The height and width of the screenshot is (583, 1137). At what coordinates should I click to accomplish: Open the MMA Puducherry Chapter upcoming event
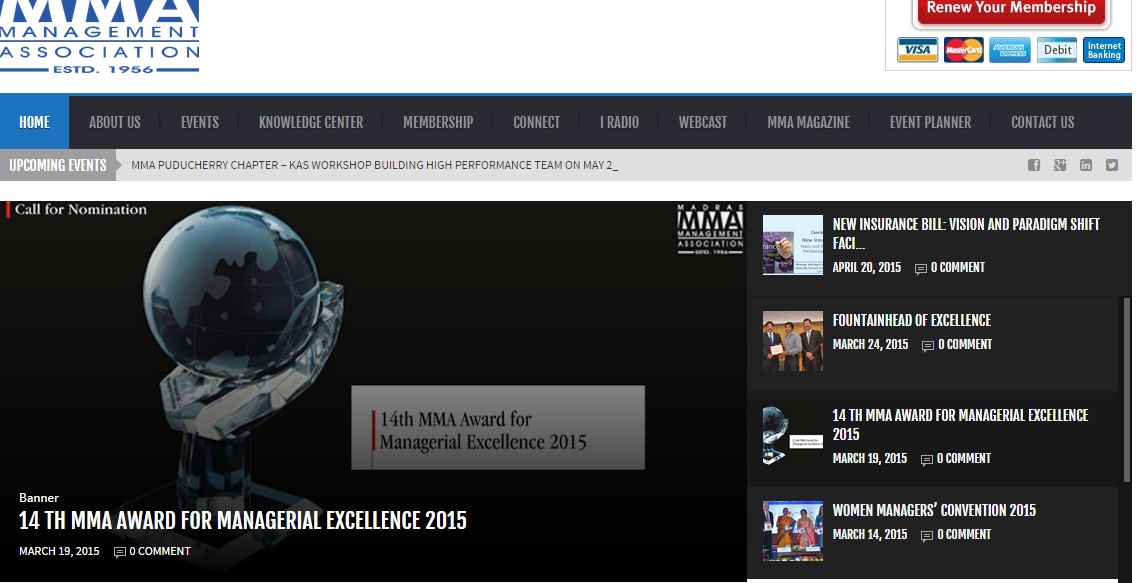(374, 165)
